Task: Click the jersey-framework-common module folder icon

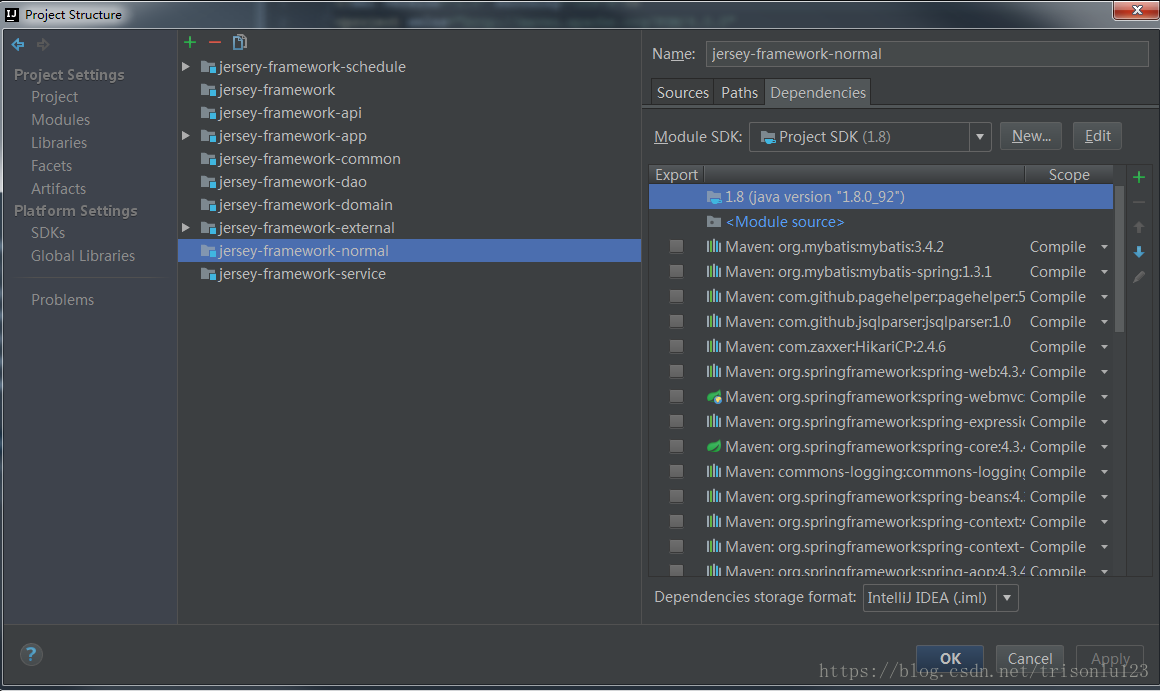Action: click(x=209, y=159)
